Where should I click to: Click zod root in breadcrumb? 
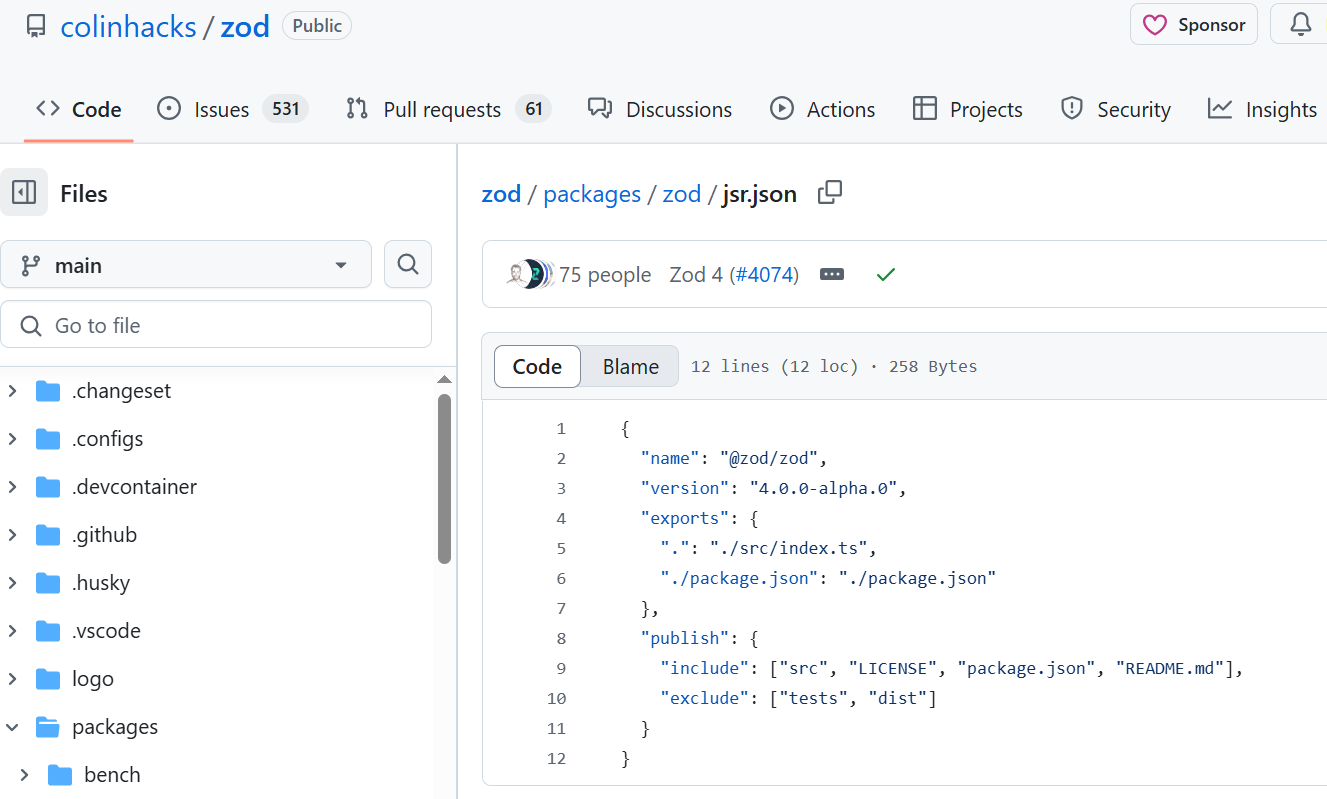coord(501,193)
